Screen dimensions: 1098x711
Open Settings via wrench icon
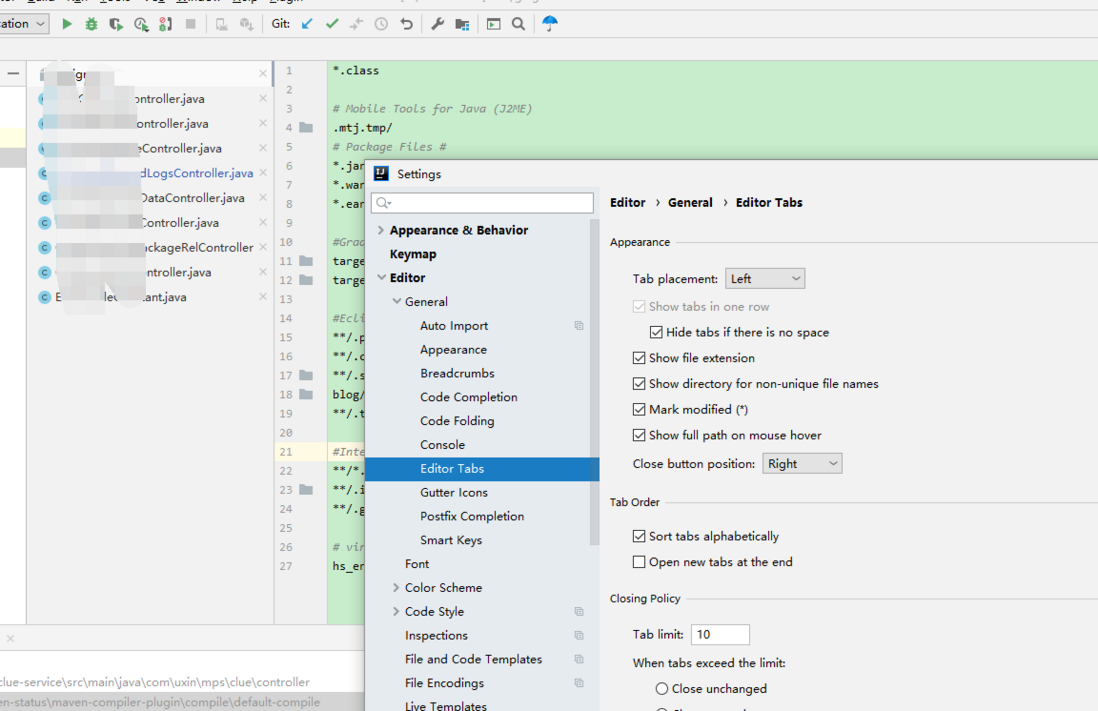click(437, 24)
